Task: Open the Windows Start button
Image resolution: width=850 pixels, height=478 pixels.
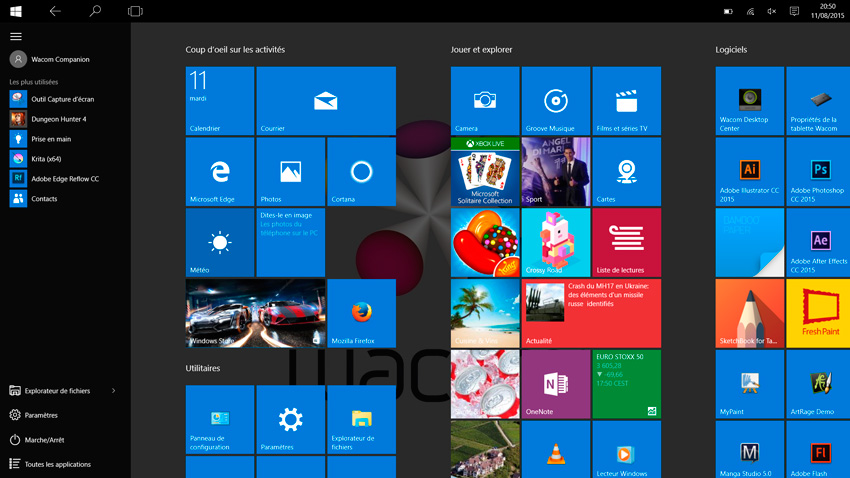Action: [16, 11]
